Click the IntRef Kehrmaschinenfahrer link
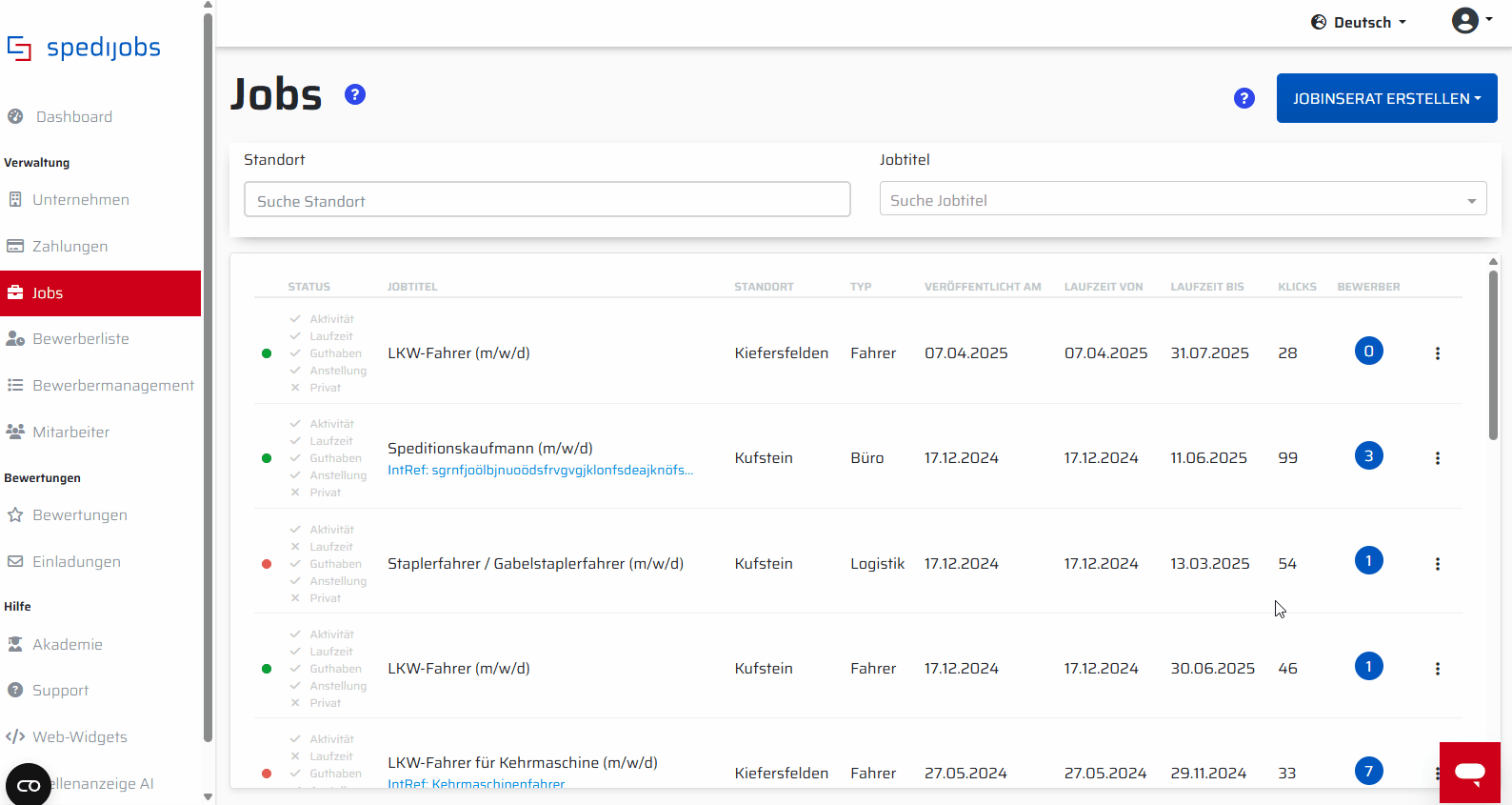1512x805 pixels. (x=476, y=784)
